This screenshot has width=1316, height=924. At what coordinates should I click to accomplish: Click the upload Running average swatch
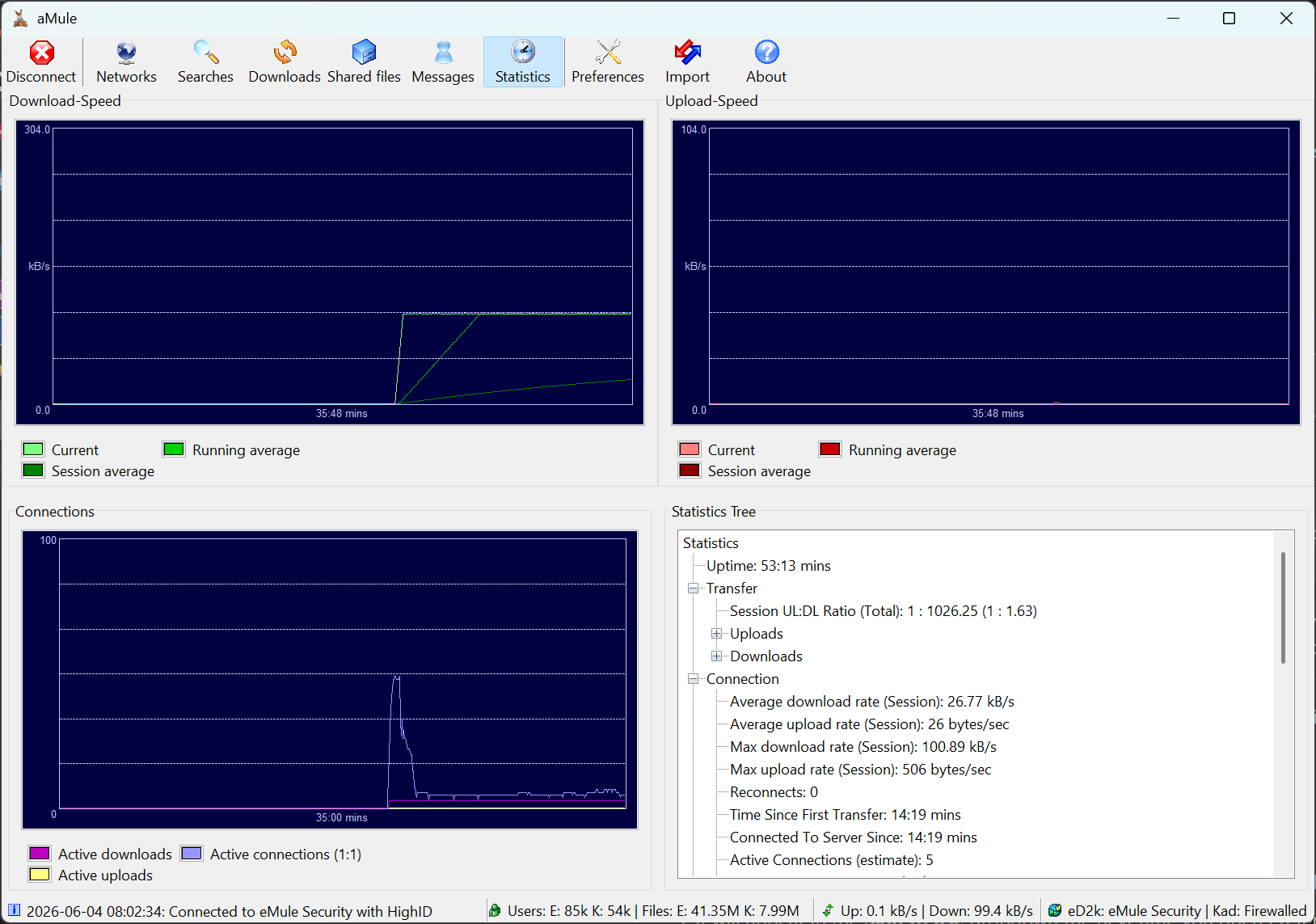tap(830, 449)
